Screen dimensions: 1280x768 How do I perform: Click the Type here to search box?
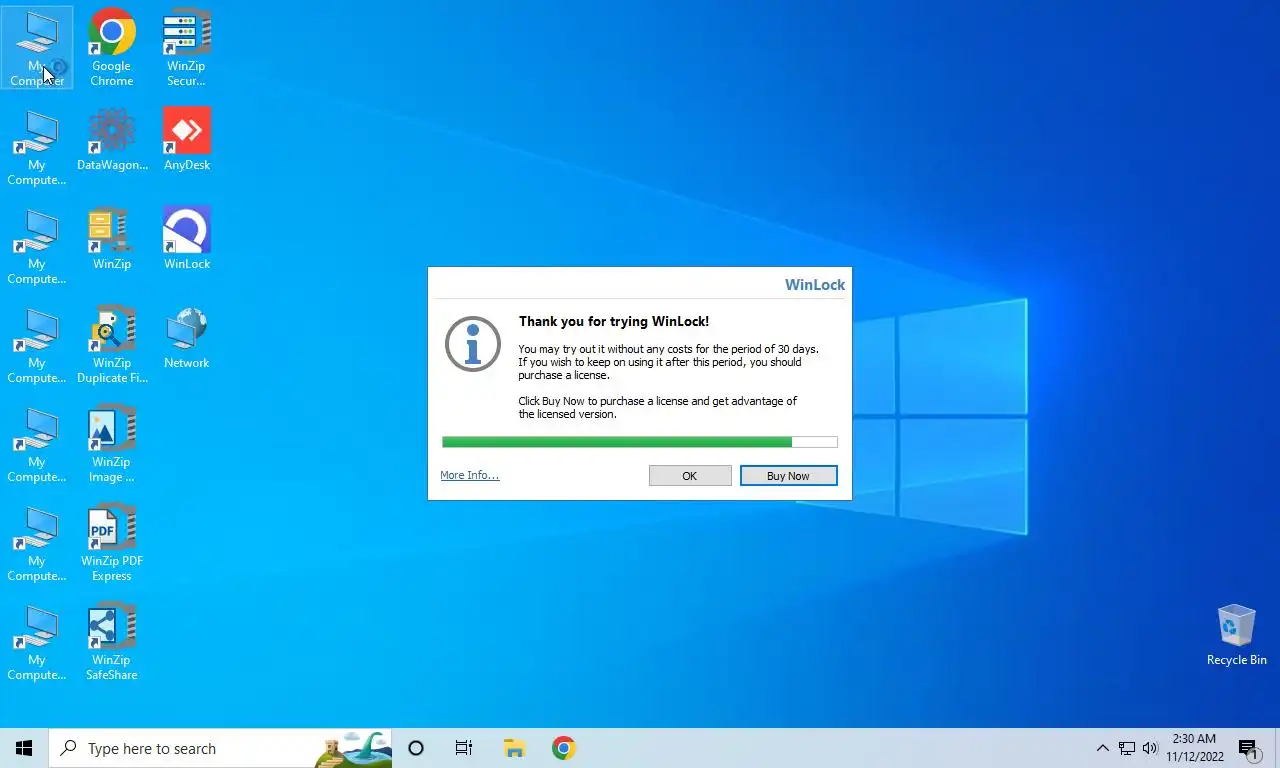pyautogui.click(x=220, y=748)
